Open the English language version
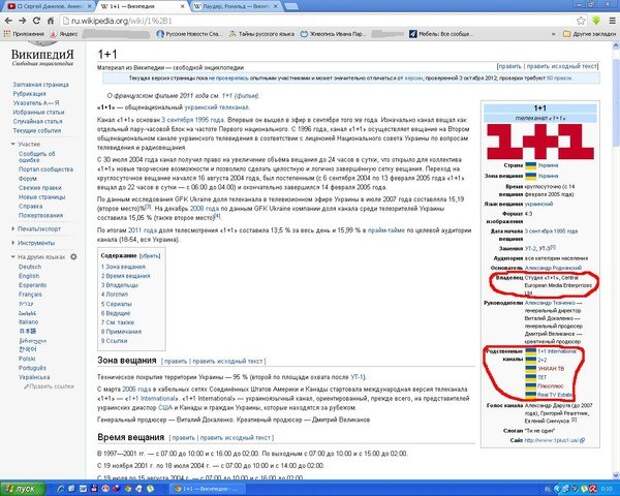Image resolution: width=620 pixels, height=496 pixels. [x=29, y=276]
